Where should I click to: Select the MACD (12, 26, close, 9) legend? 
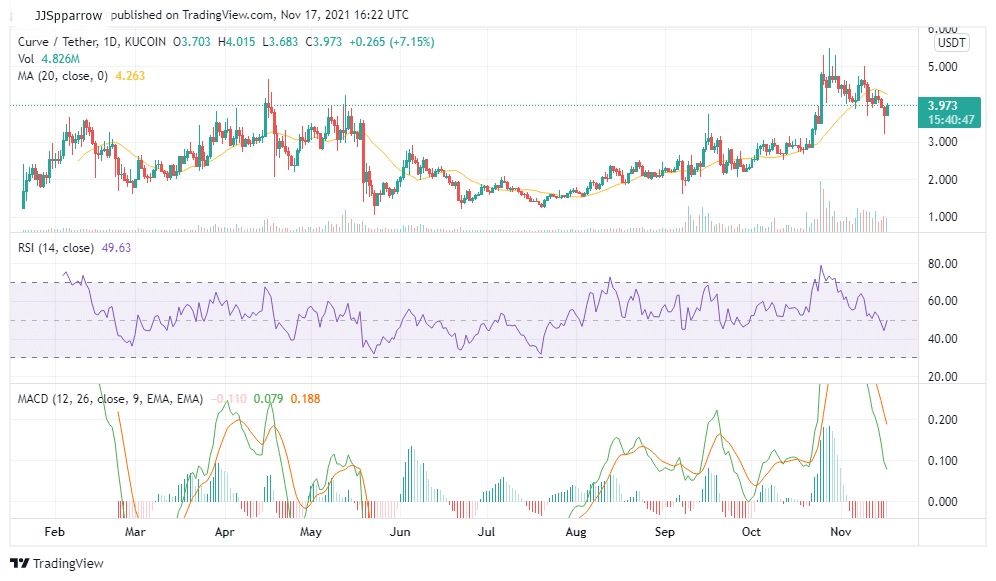[111, 399]
